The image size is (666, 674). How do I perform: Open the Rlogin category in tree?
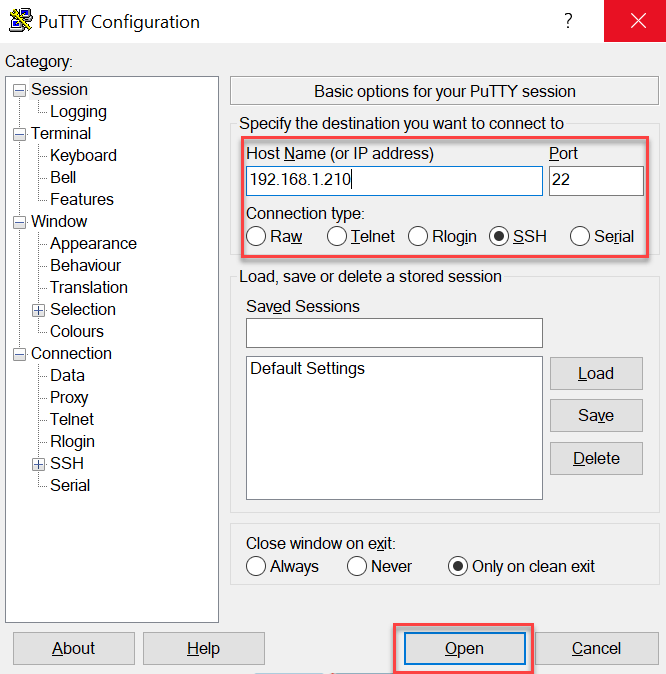(x=72, y=441)
